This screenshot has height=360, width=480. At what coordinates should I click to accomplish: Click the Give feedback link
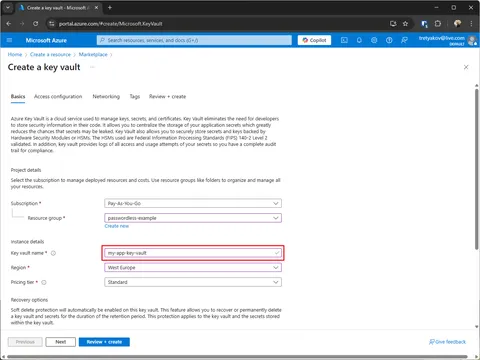click(447, 342)
